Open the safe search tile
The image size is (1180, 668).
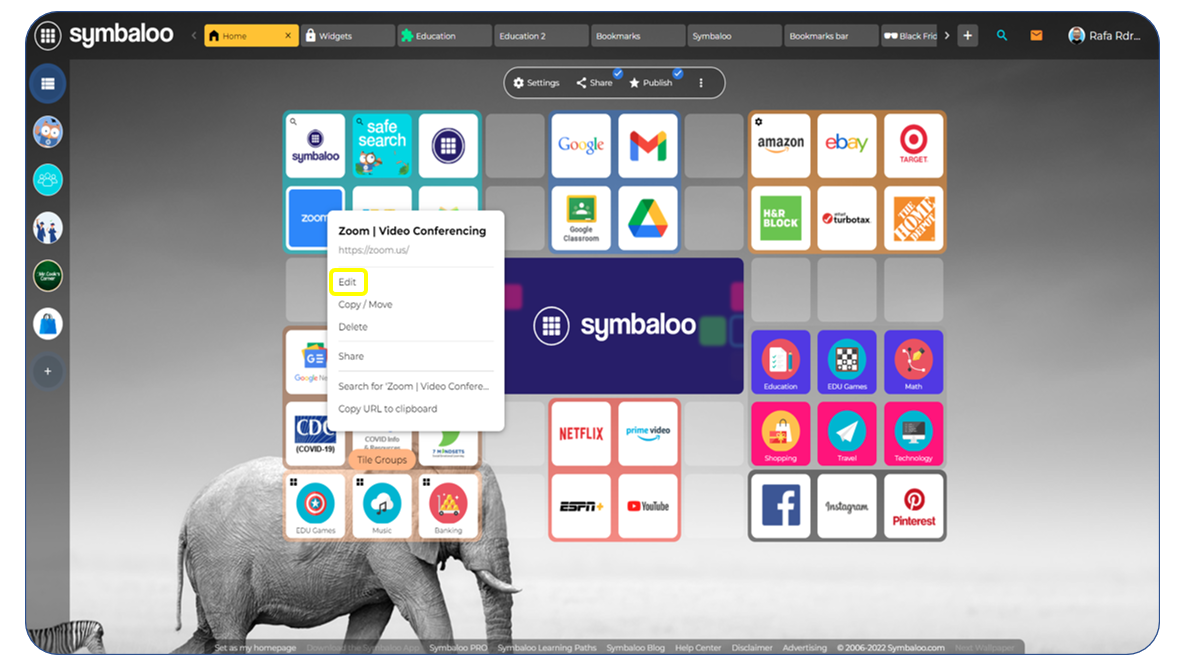point(382,146)
